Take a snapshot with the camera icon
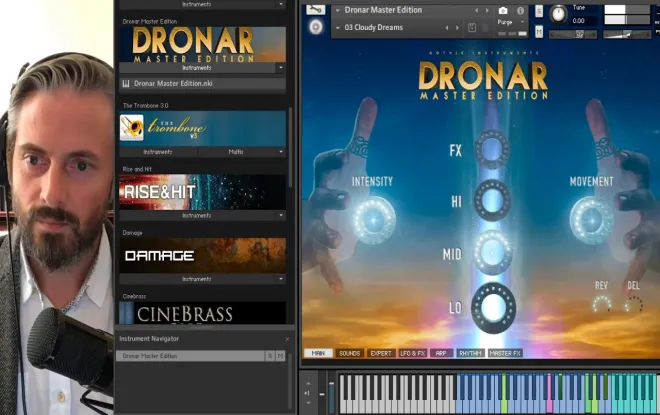Image resolution: width=660 pixels, height=415 pixels. (503, 11)
